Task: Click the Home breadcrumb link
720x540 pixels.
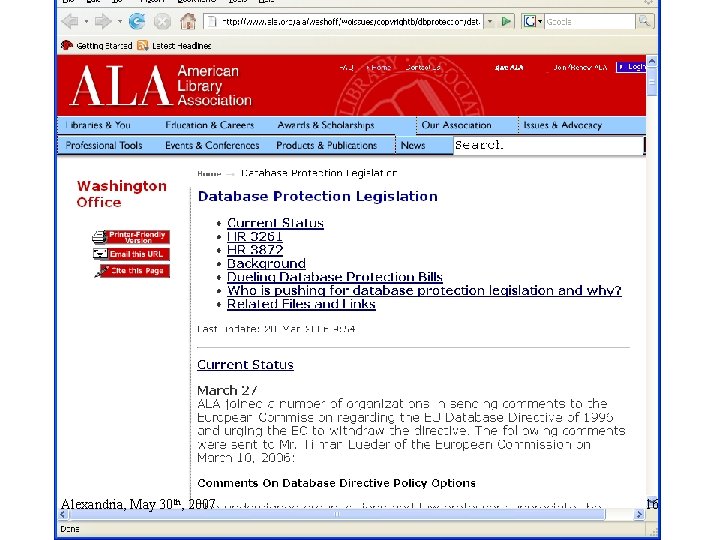Action: [209, 174]
